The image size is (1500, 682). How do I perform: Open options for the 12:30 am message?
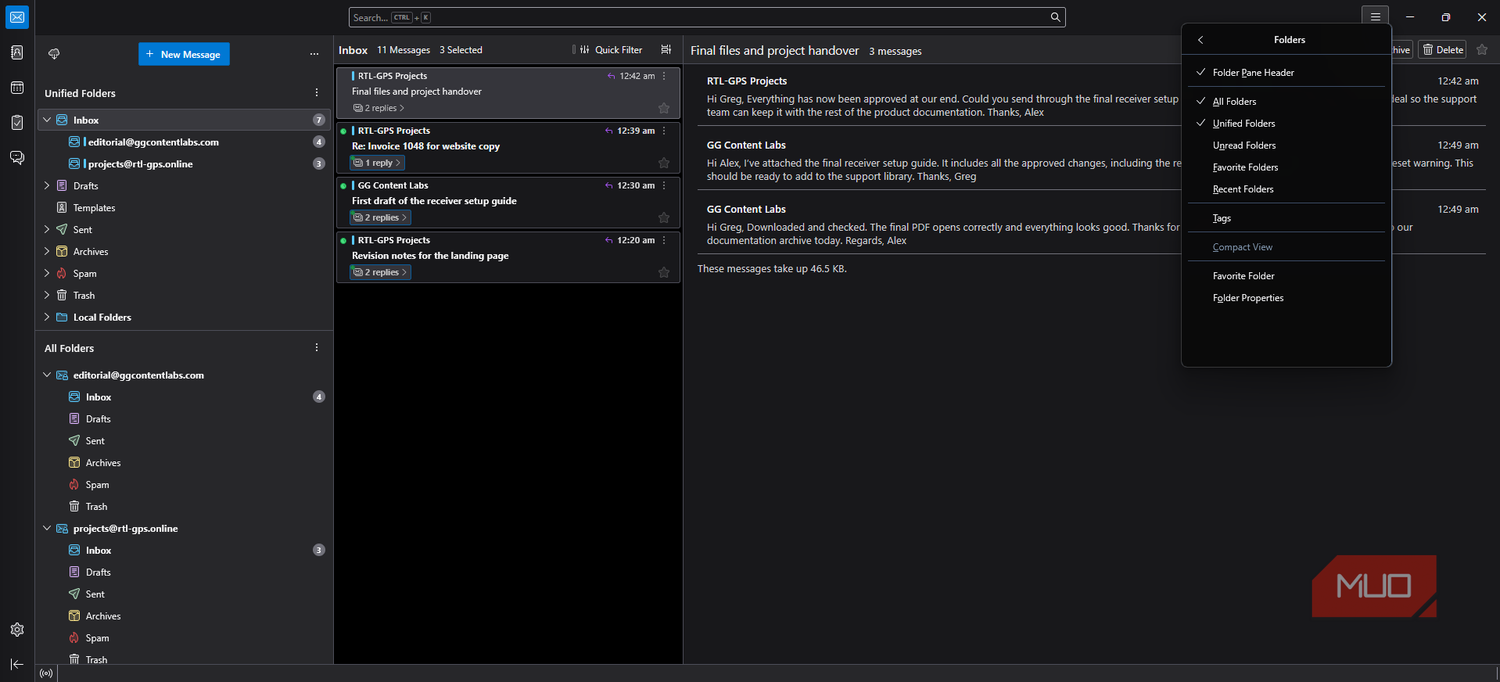tap(664, 185)
